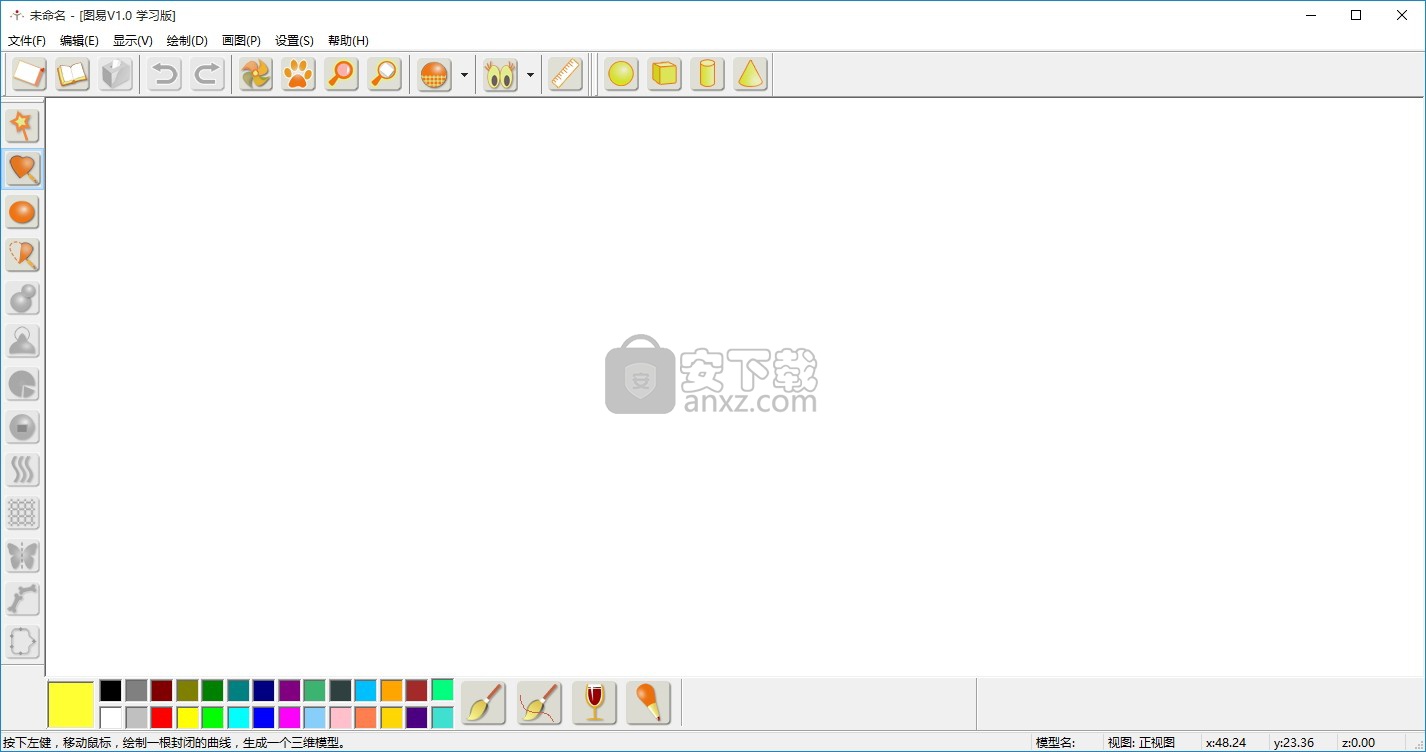Open the 设置(S) menu
Viewport: 1426px width, 752px height.
[294, 41]
